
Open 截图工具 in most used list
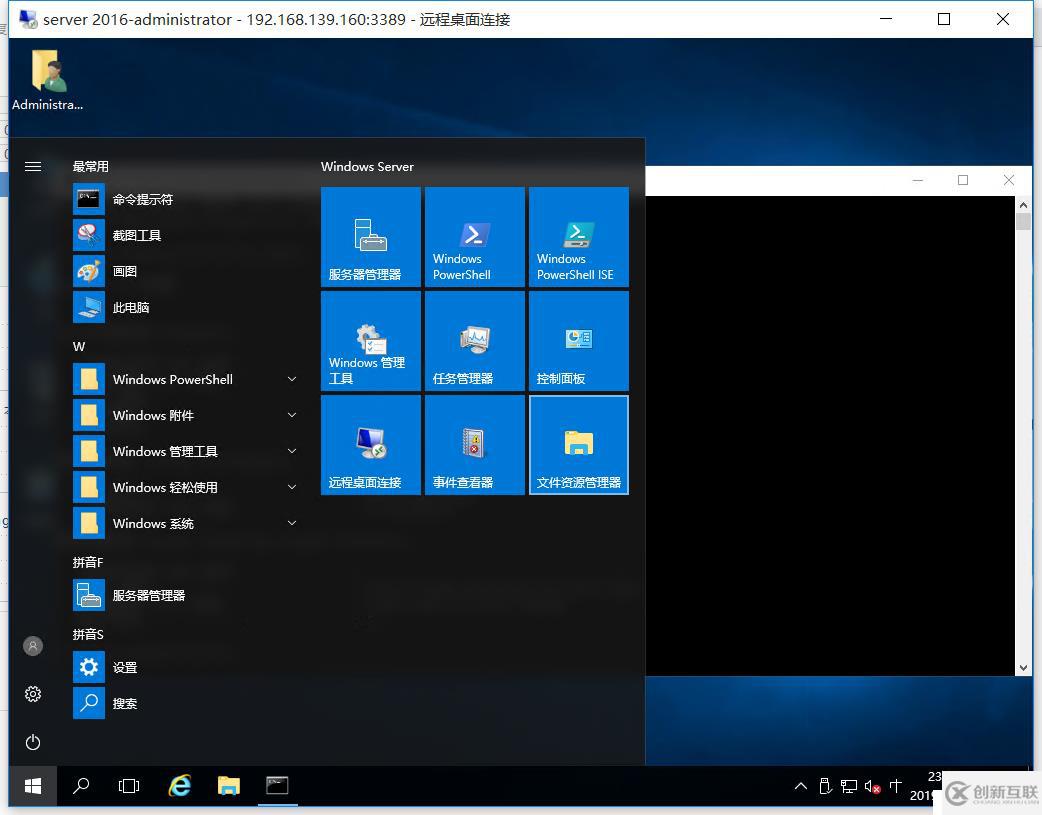point(186,235)
